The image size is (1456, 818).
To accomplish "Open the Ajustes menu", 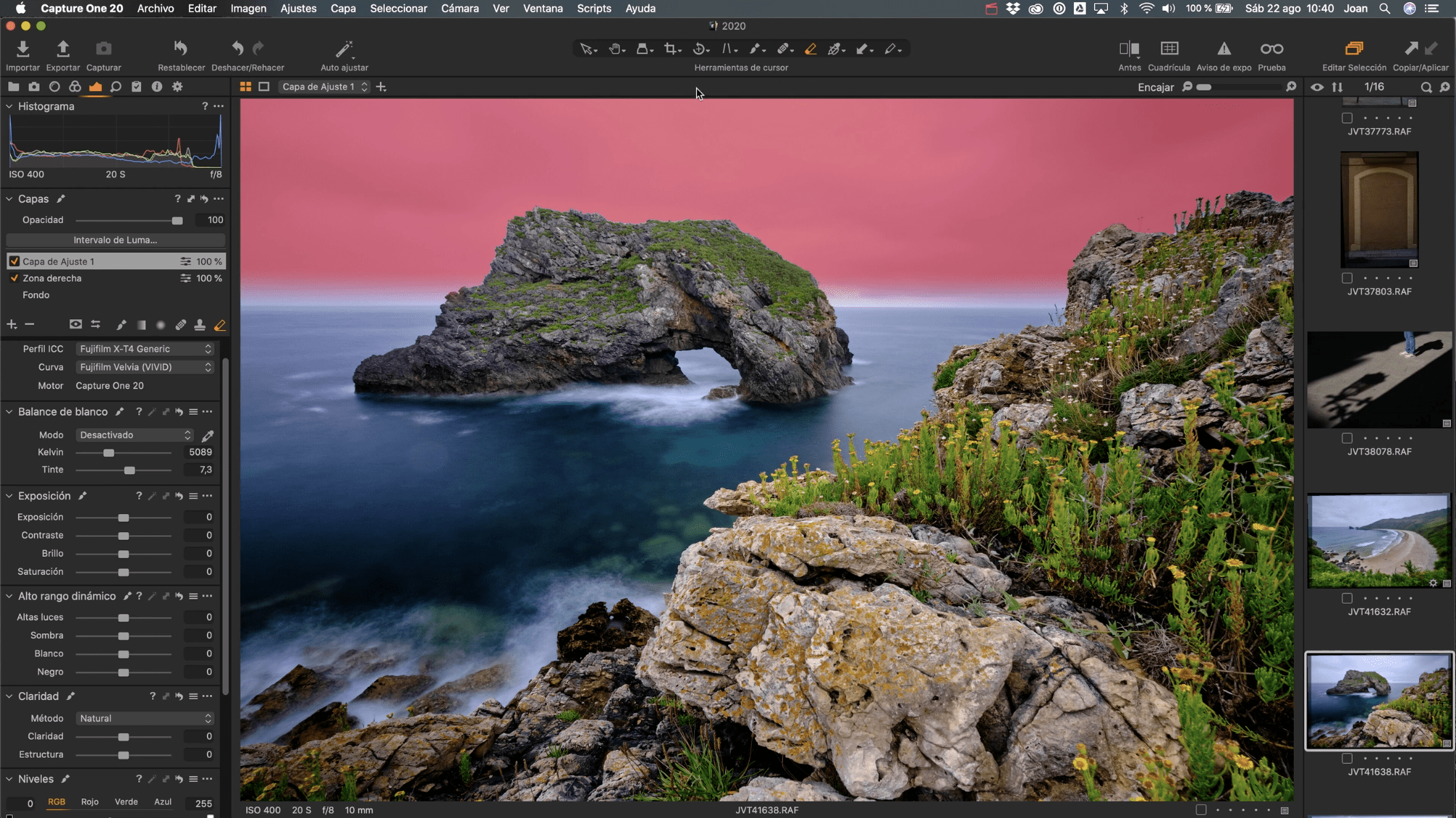I will coord(298,9).
